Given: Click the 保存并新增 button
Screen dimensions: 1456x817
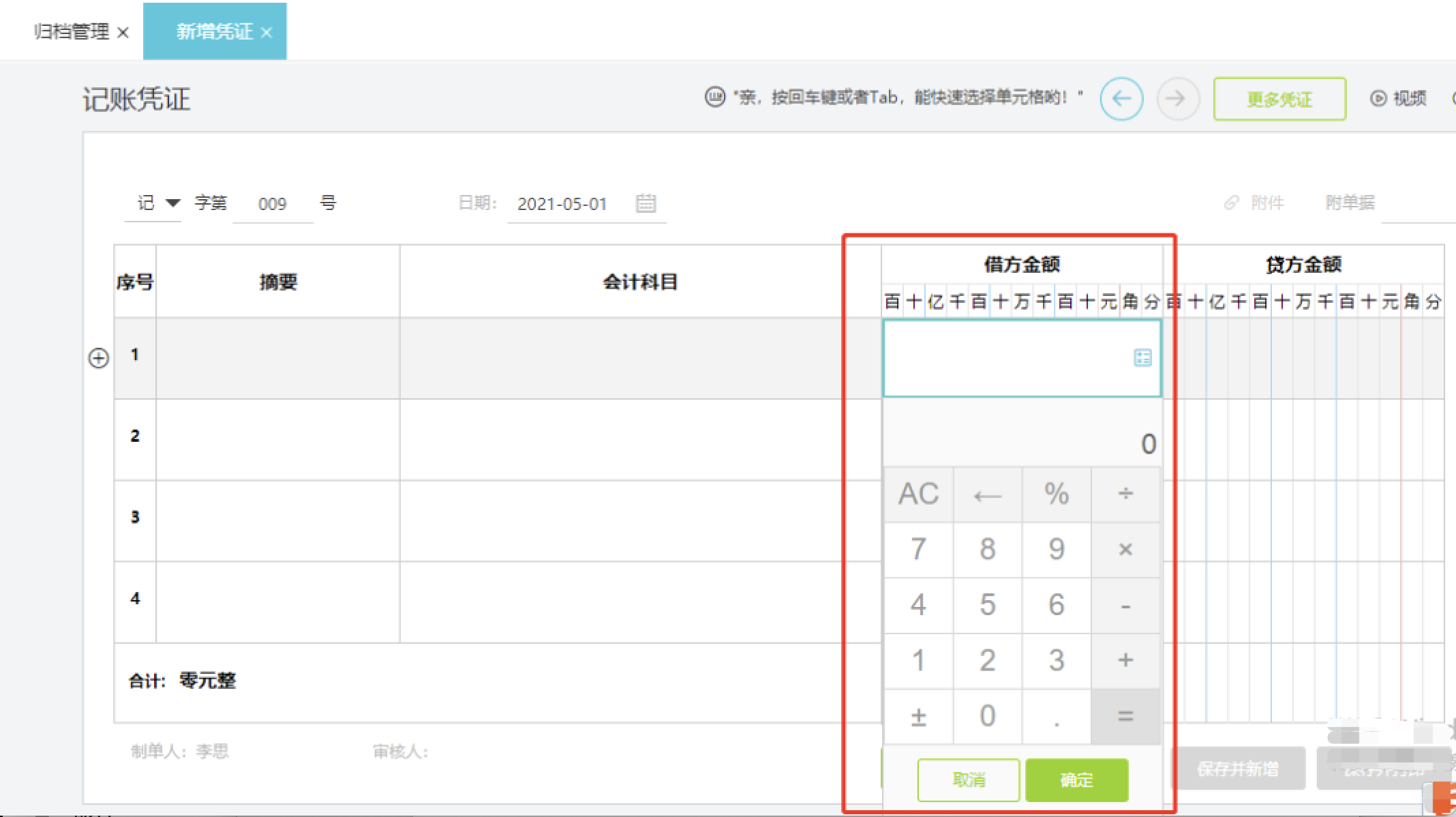Looking at the screenshot, I should [x=1238, y=769].
